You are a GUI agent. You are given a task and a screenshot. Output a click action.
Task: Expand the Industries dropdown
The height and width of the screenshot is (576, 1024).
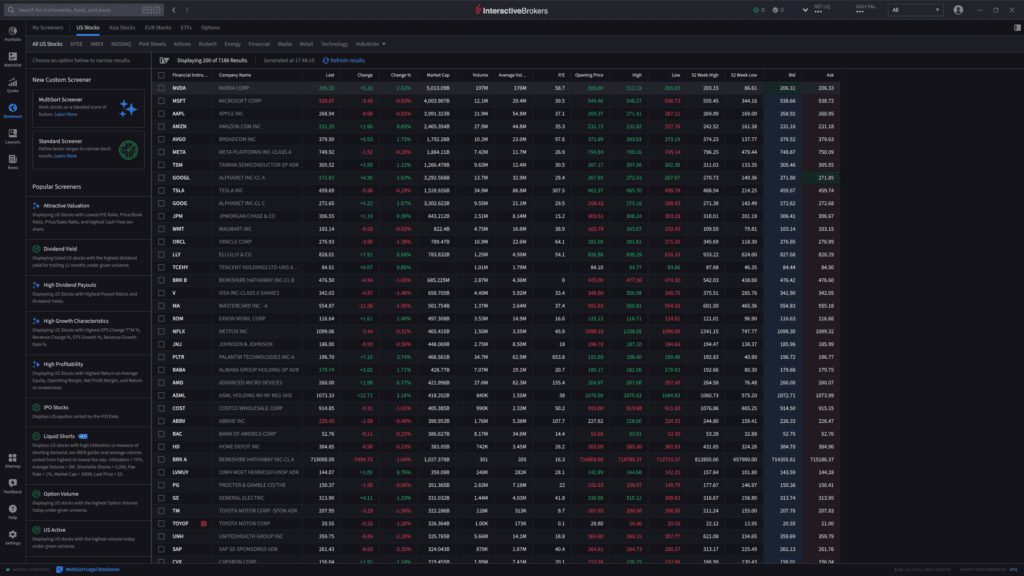click(x=372, y=44)
